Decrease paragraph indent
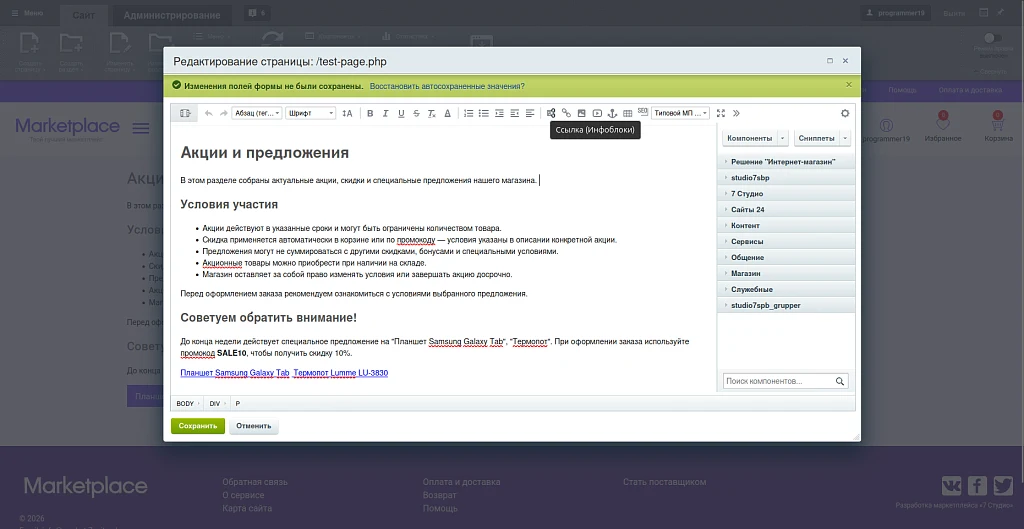This screenshot has width=1024, height=529. [x=515, y=113]
